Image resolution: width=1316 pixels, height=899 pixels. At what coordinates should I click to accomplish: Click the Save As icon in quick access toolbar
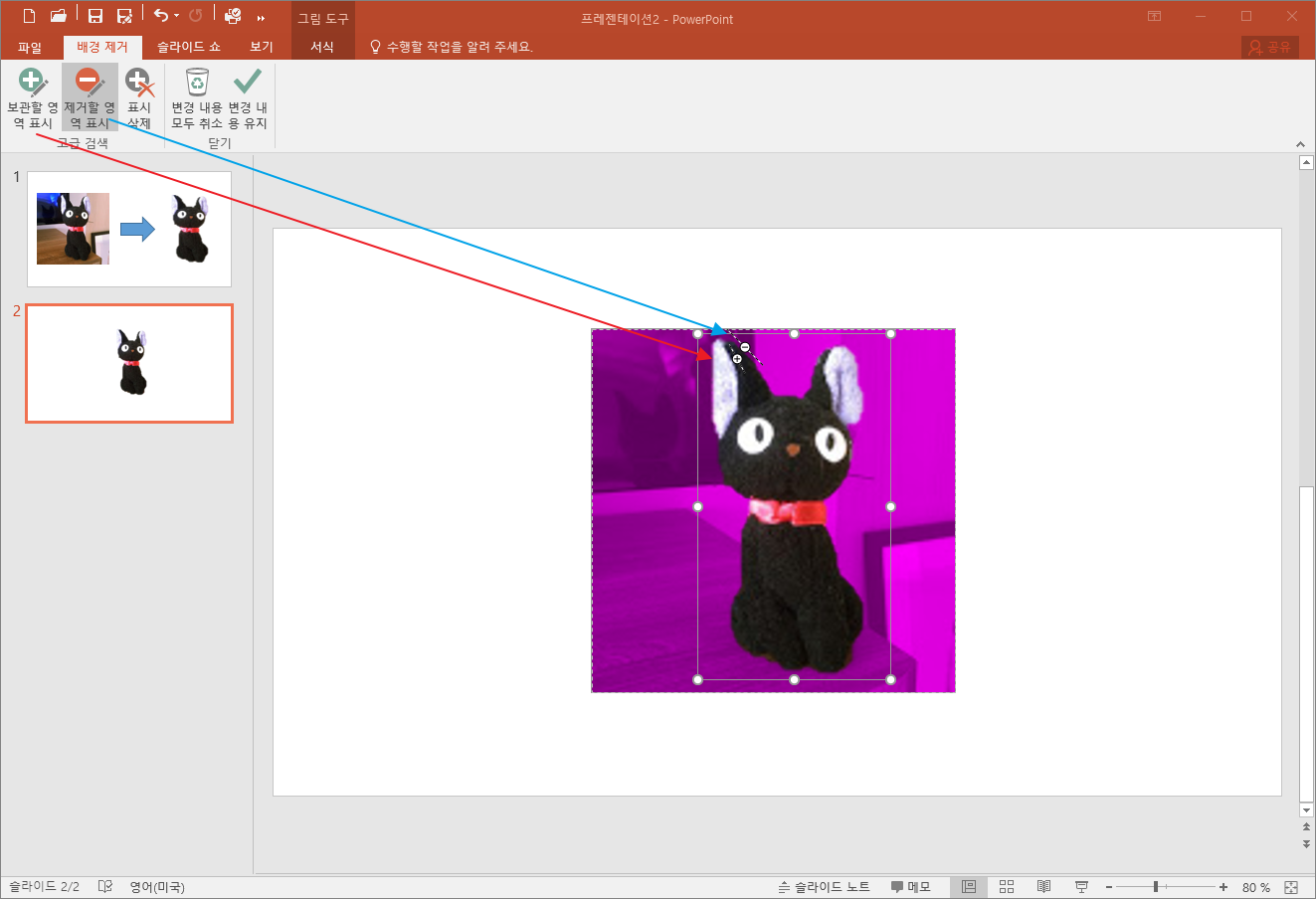(x=124, y=16)
